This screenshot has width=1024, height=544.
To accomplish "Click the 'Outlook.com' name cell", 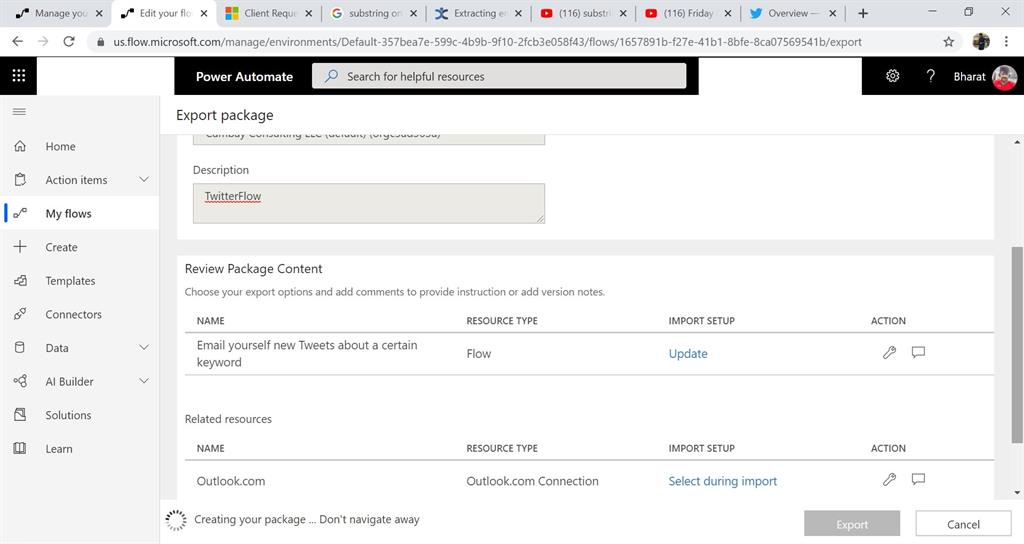I will 231,481.
